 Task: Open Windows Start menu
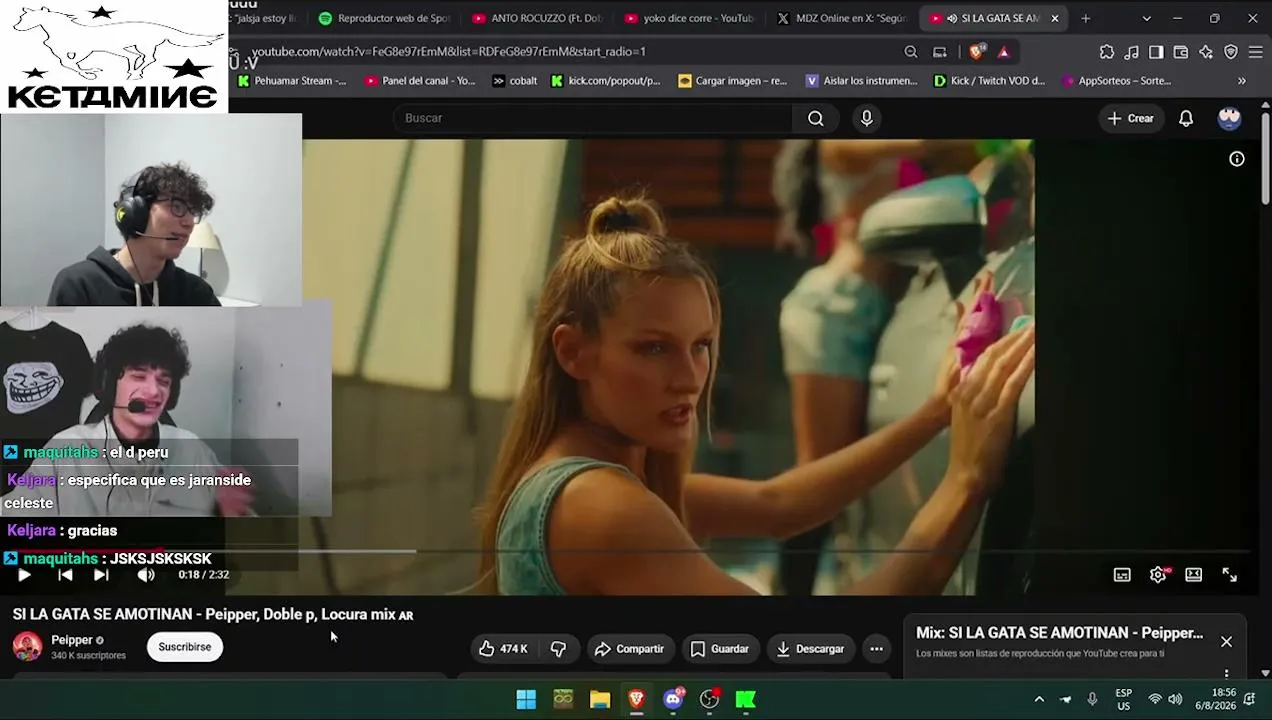[526, 700]
